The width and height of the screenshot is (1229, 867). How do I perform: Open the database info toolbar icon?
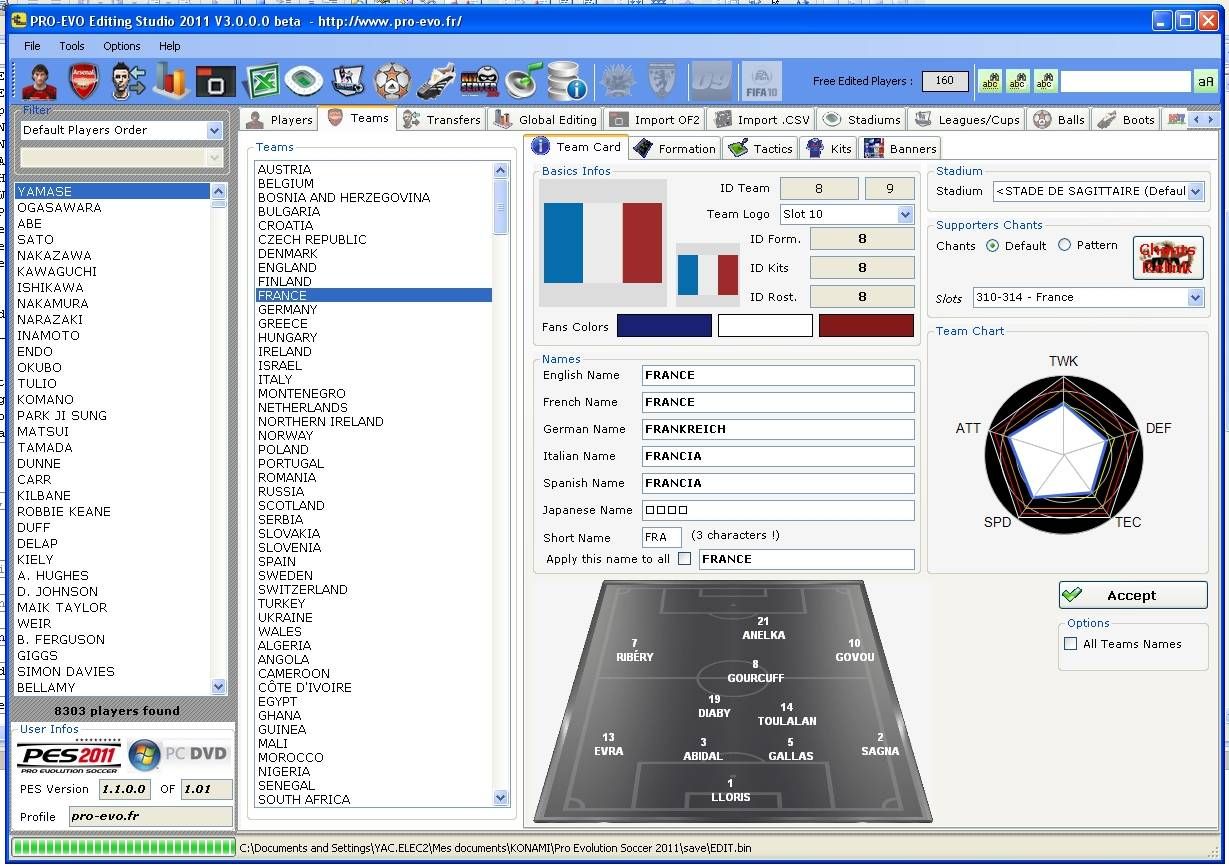tap(566, 81)
